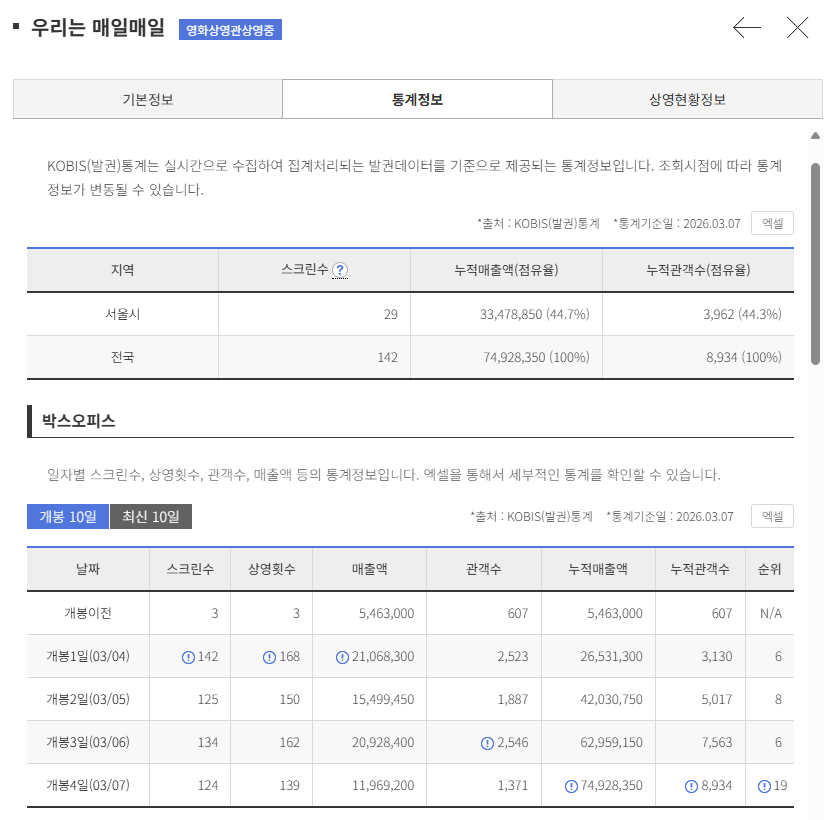The height and width of the screenshot is (820, 838).
Task: Click info icon beside 142 screens on 03/04
Action: 188,657
